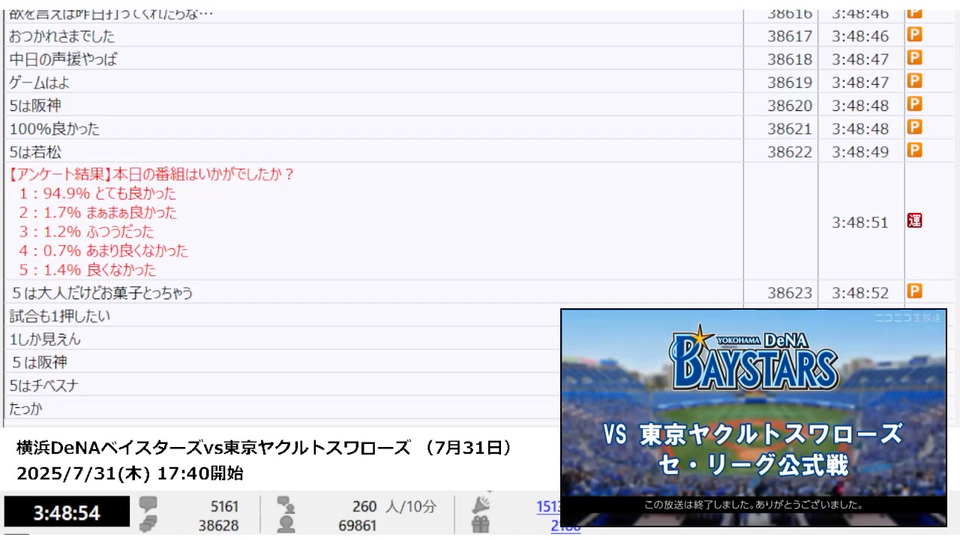Click the survey result line 1.4% 良くなかった
Viewport: 960px width, 540px height.
click(88, 269)
